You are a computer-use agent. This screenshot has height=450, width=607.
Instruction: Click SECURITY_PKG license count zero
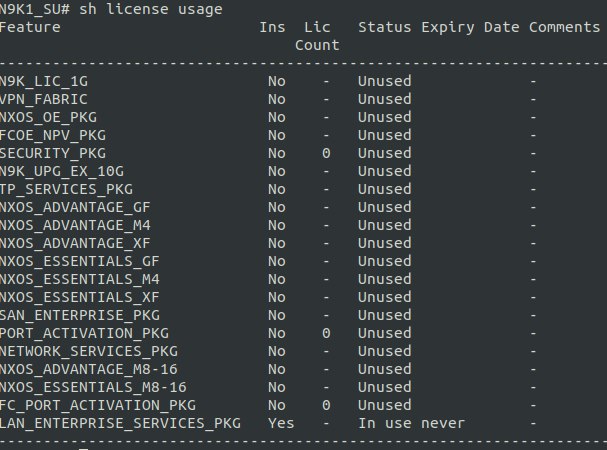[x=326, y=153]
